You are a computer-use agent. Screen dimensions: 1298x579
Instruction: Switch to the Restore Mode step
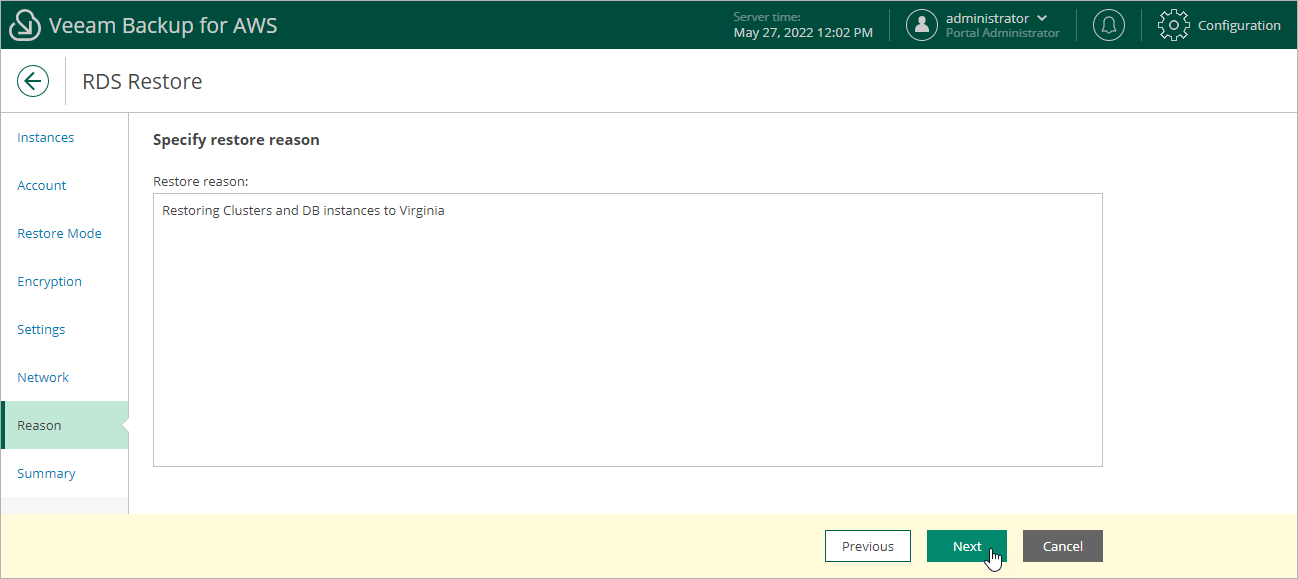(x=59, y=234)
